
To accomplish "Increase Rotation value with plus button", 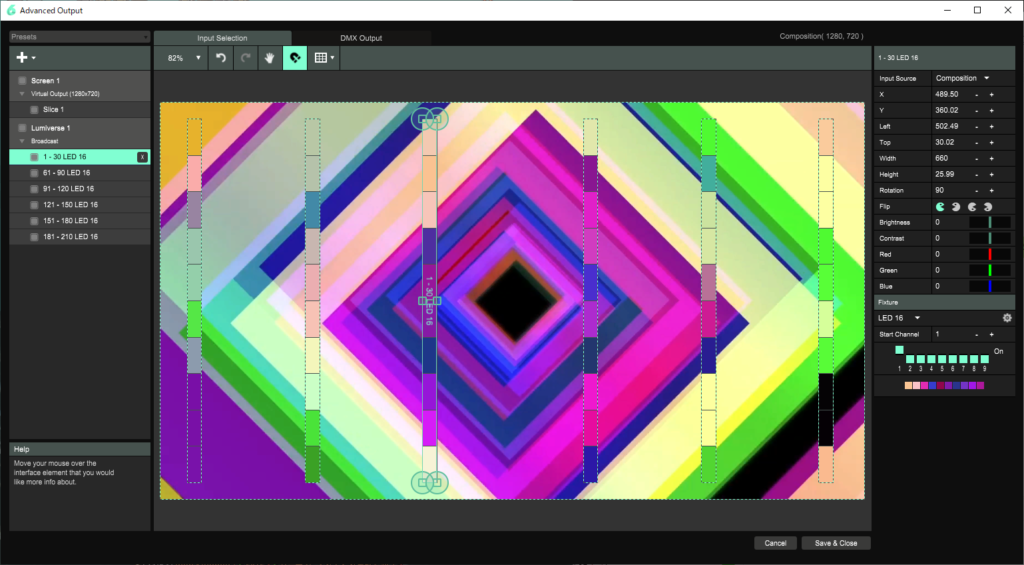I will click(x=991, y=191).
